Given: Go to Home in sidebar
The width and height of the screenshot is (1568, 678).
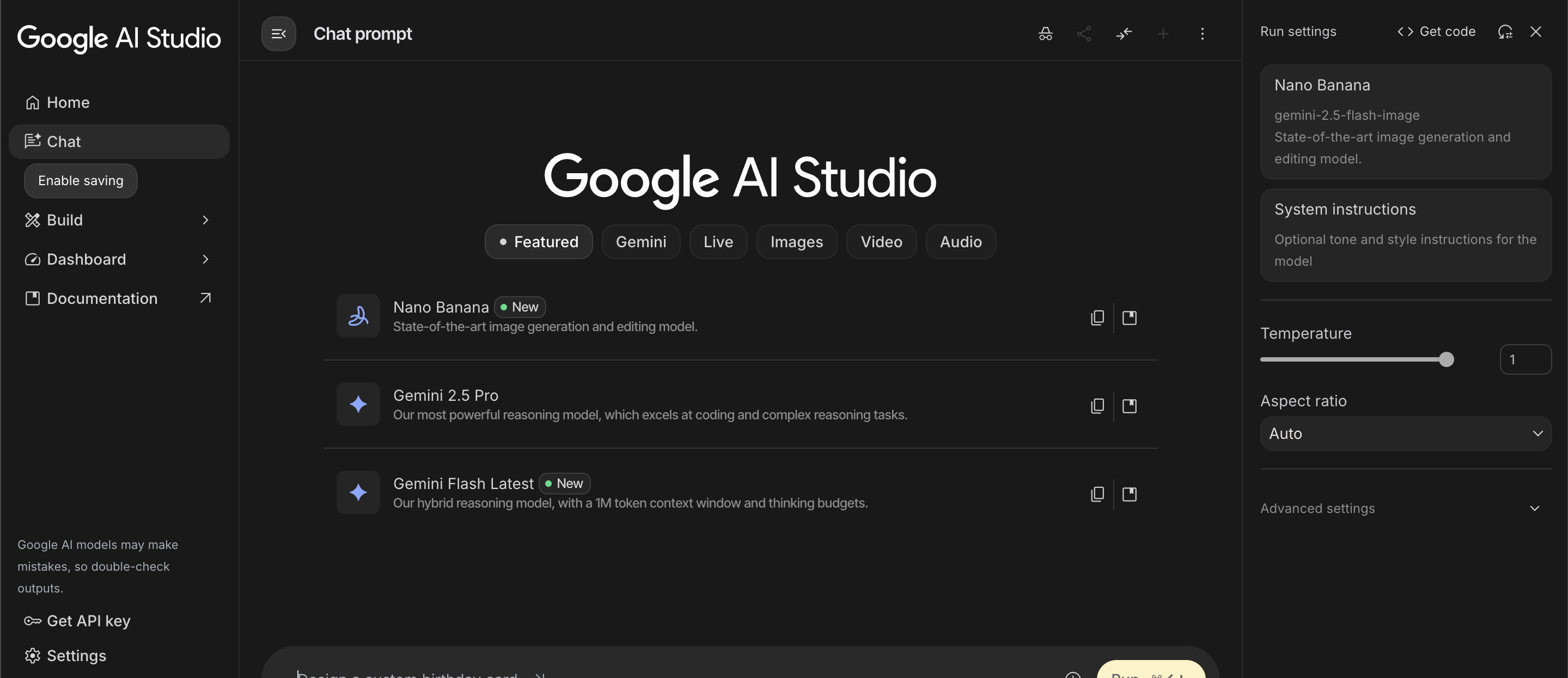Looking at the screenshot, I should click(x=68, y=102).
